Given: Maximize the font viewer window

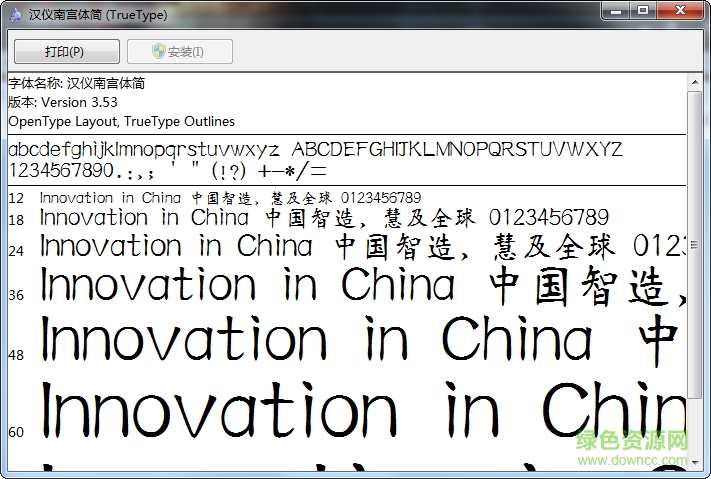Looking at the screenshot, I should [643, 11].
